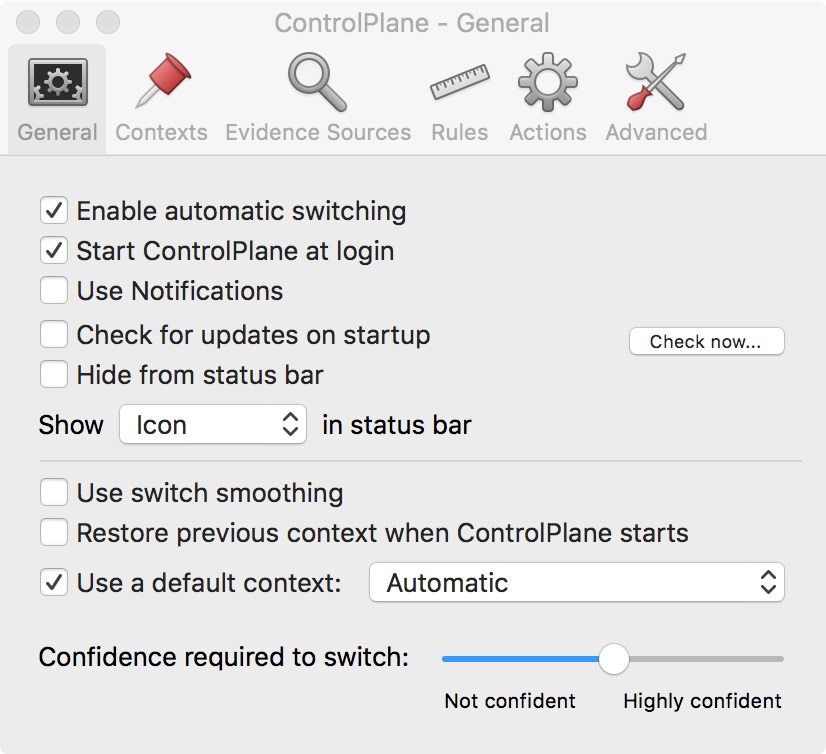
Task: Click the Contexts tab label
Action: pyautogui.click(x=161, y=132)
